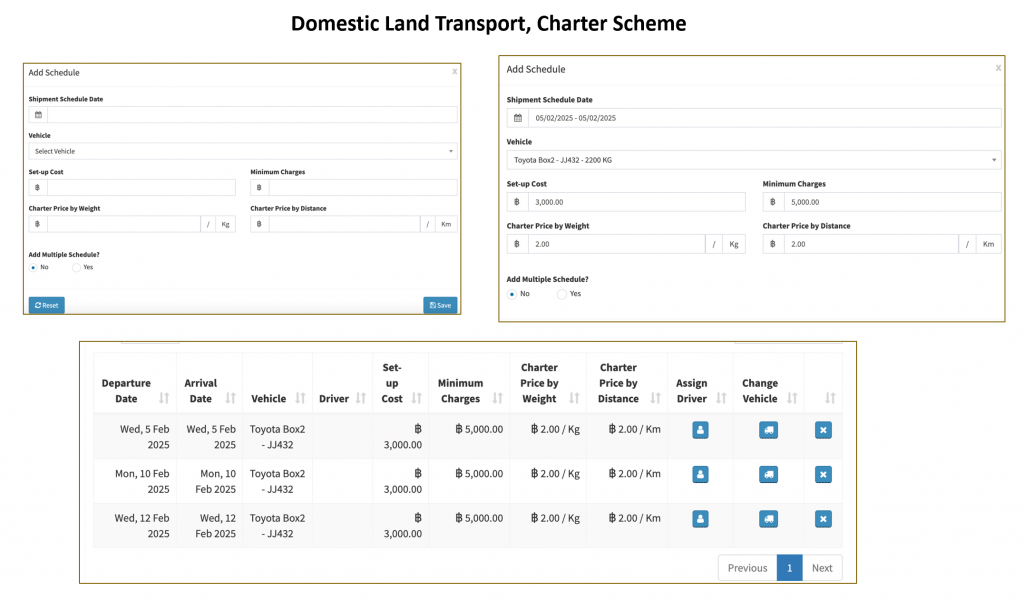Click Assign Driver icon for Wed, 5 Feb row

click(700, 430)
